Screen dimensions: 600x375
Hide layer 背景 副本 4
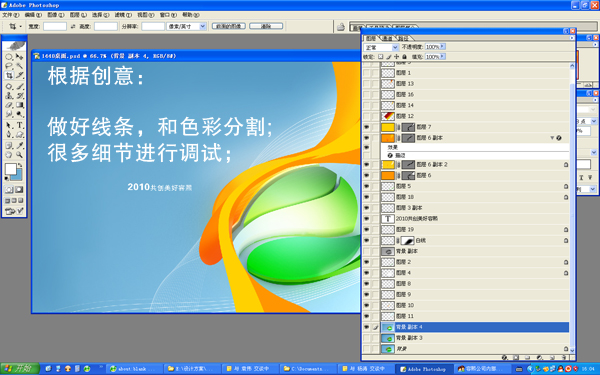367,327
